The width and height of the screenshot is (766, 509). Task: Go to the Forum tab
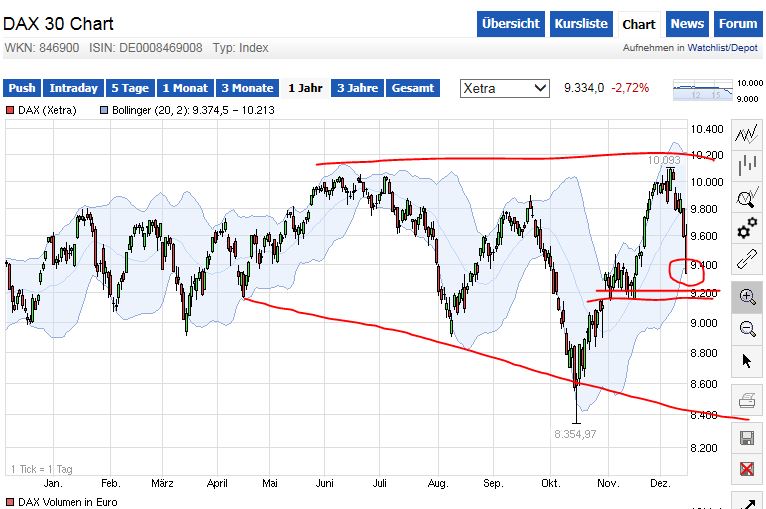click(x=738, y=24)
